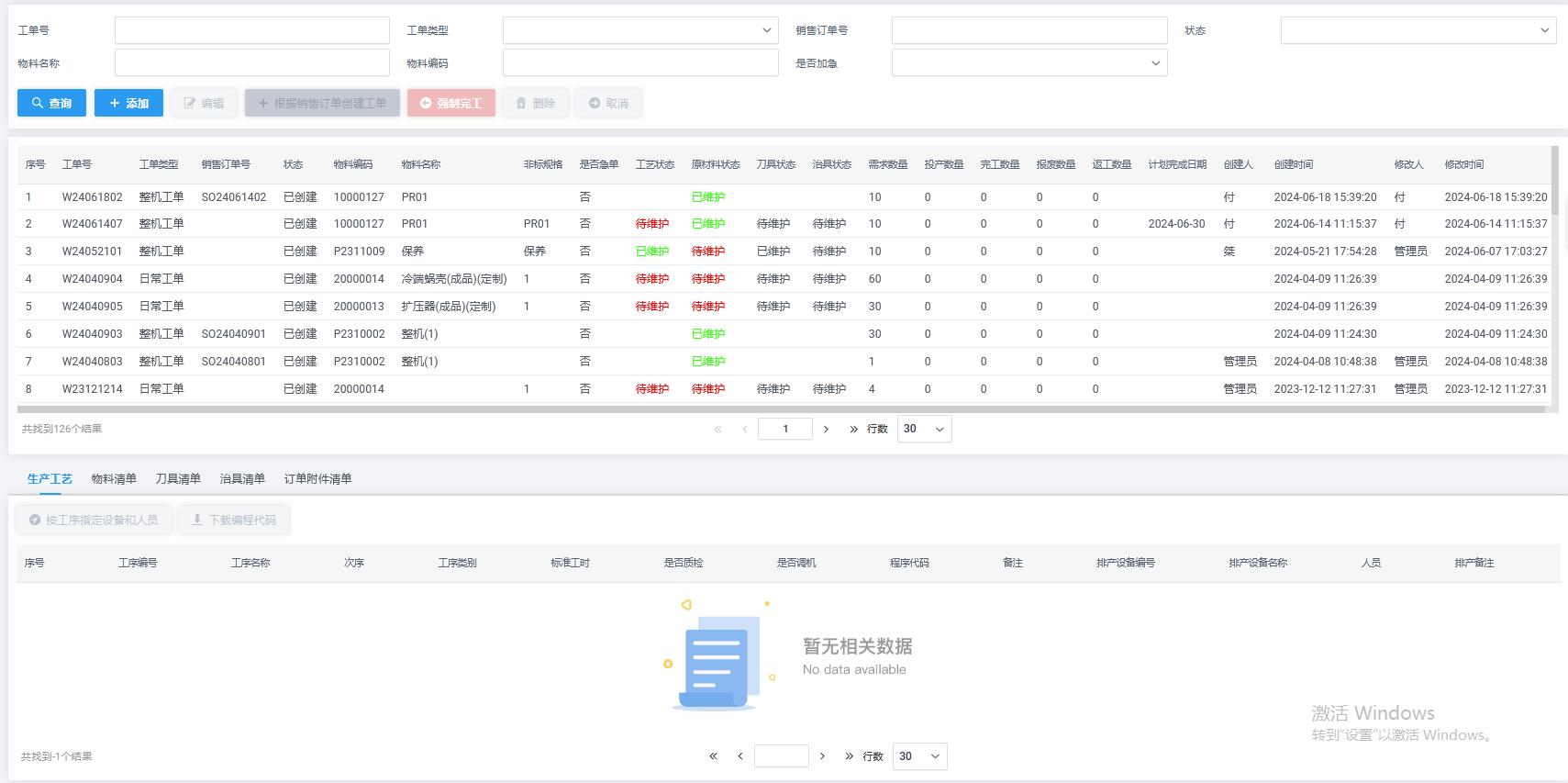Change 行数 rows-per-page in upper table
This screenshot has width=1568, height=783.
pos(924,429)
